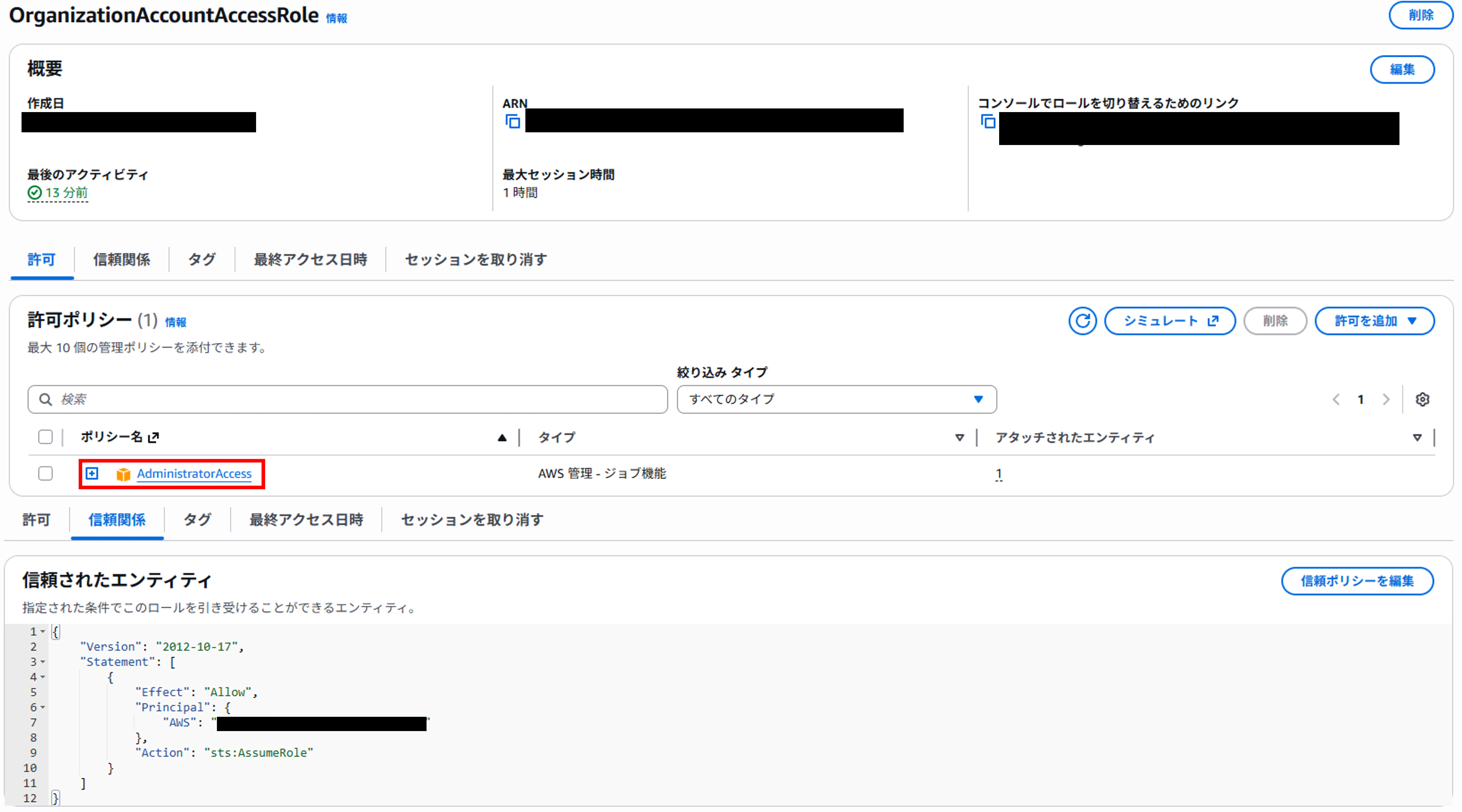Select all policies with header checkbox
The image size is (1462, 812).
tap(45, 437)
